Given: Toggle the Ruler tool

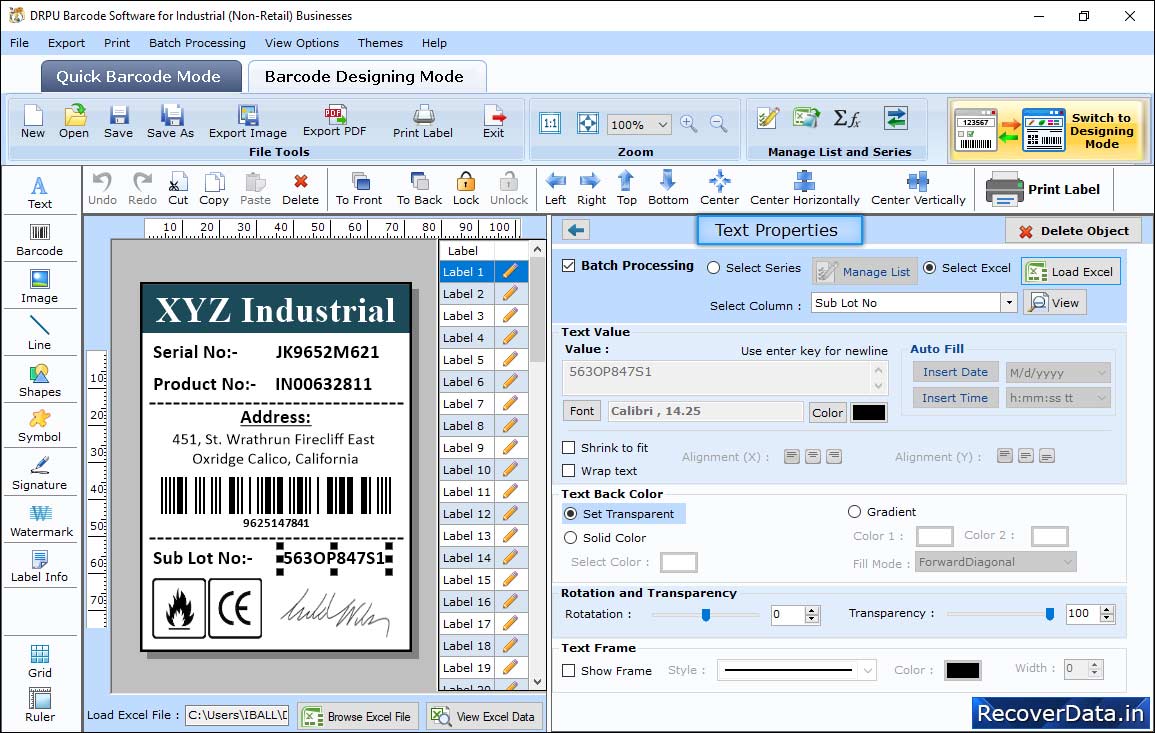Looking at the screenshot, I should (x=40, y=705).
